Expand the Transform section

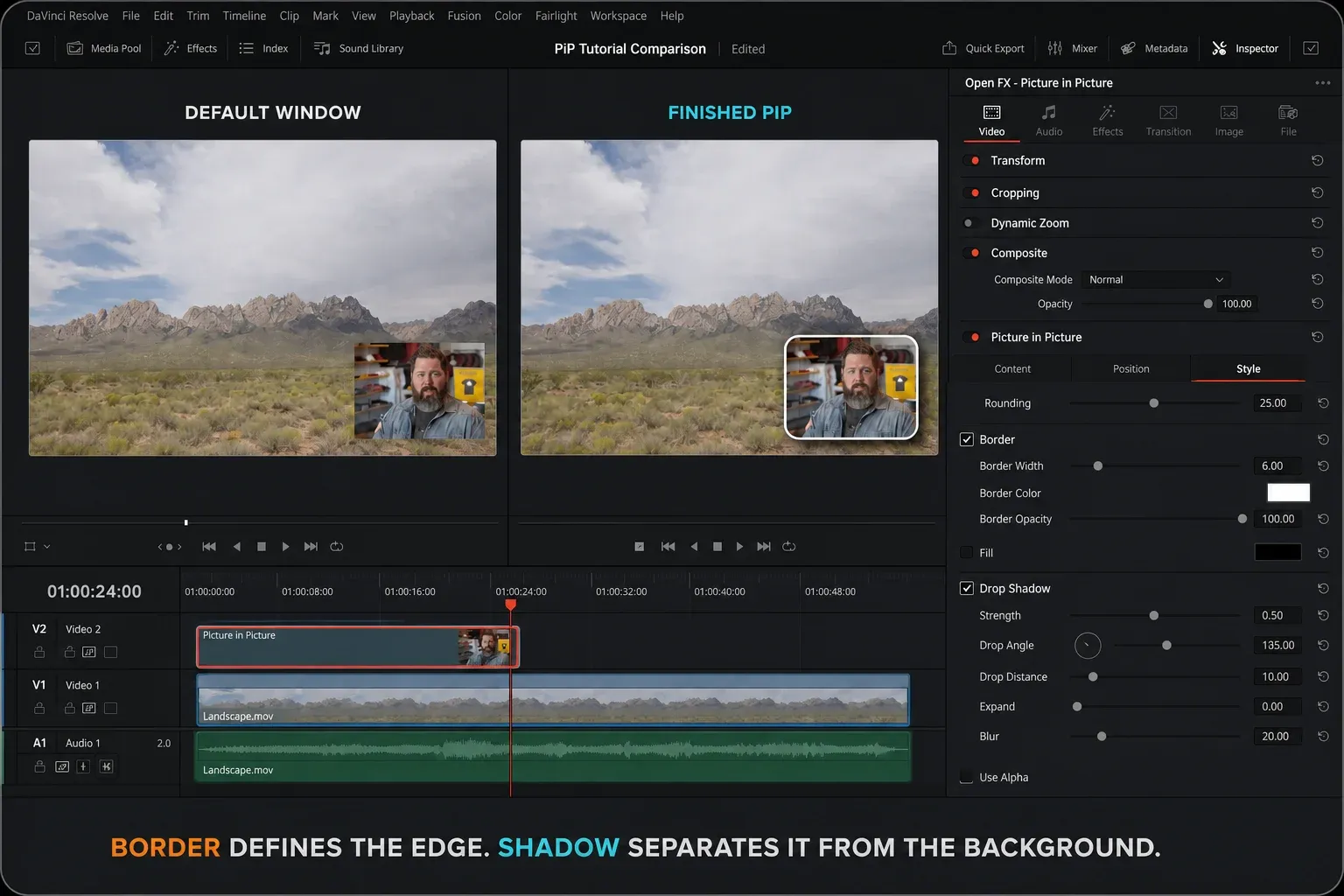1018,161
